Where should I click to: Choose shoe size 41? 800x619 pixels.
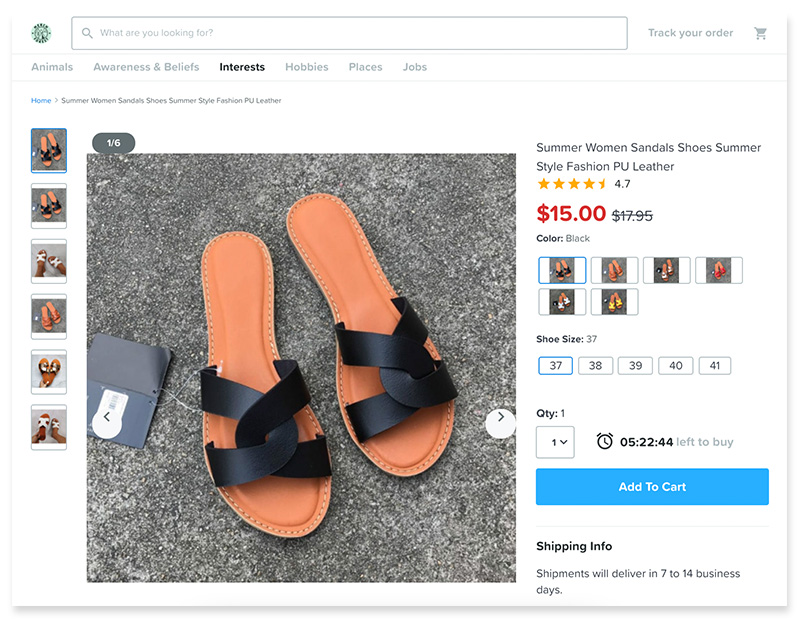pos(715,365)
